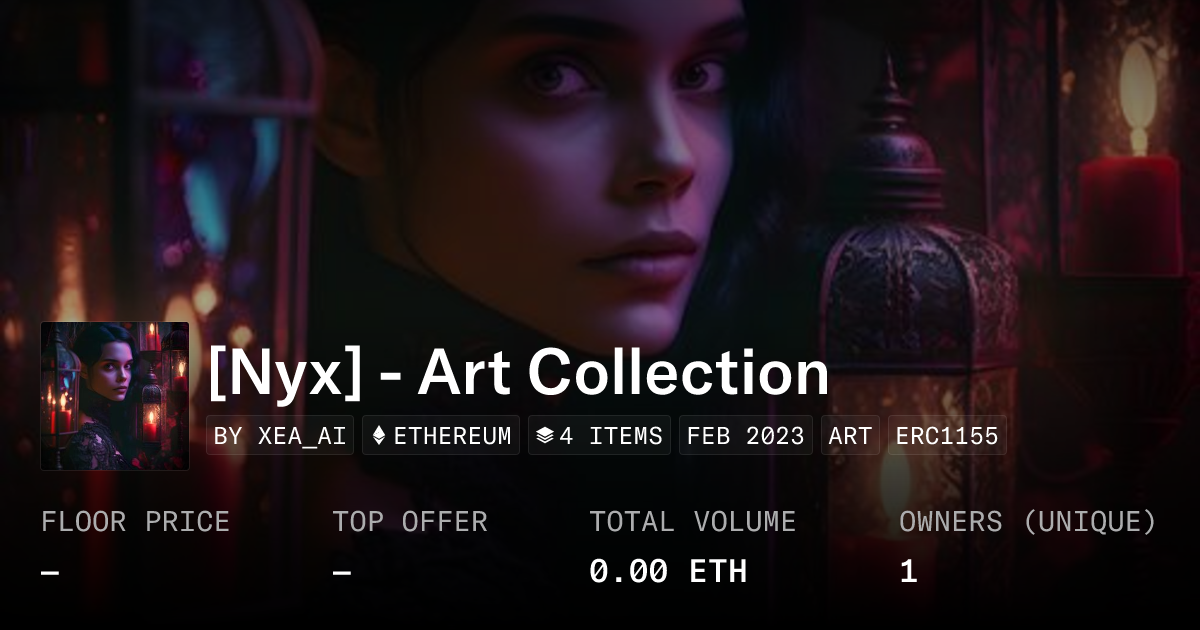Select the 4 ITEMS badge

[599, 436]
